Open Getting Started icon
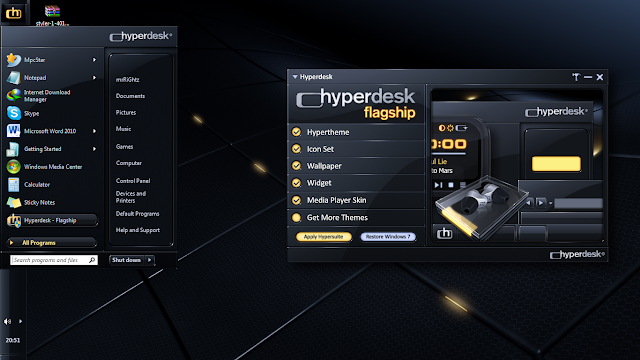Viewport: 640px width, 360px height. pyautogui.click(x=13, y=149)
